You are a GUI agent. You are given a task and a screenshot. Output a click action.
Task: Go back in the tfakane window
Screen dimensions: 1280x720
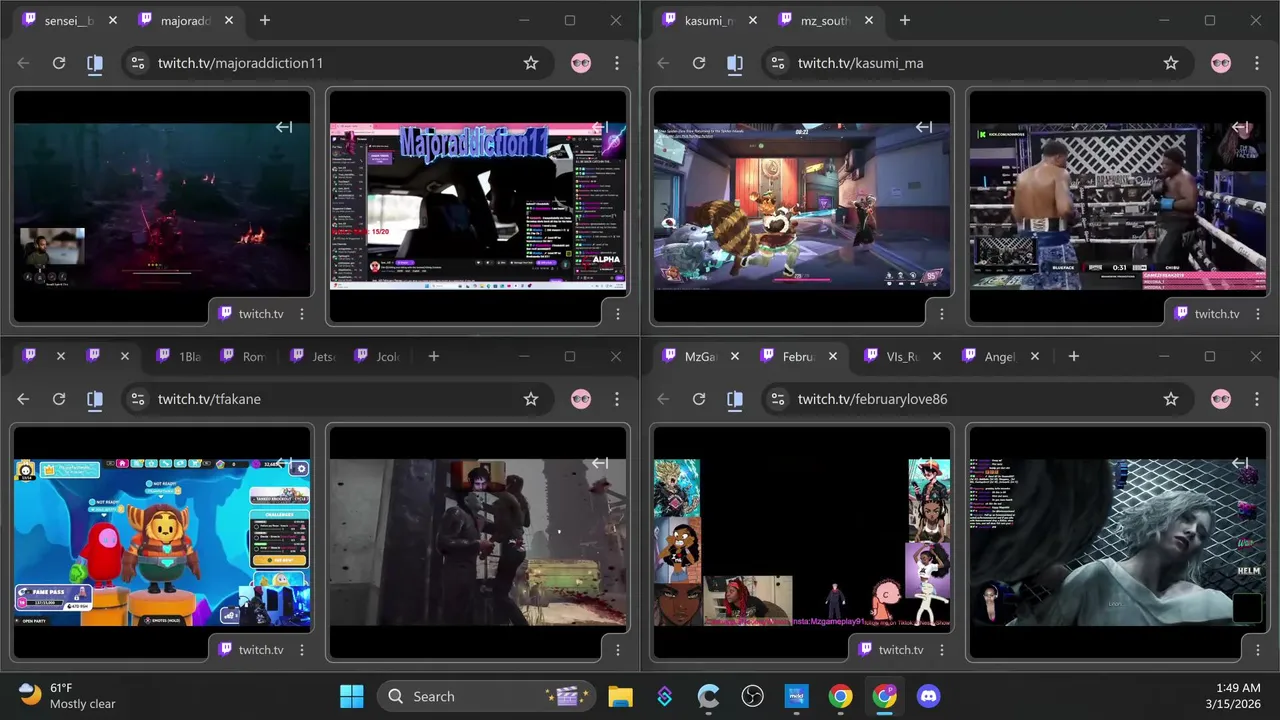pyautogui.click(x=23, y=399)
